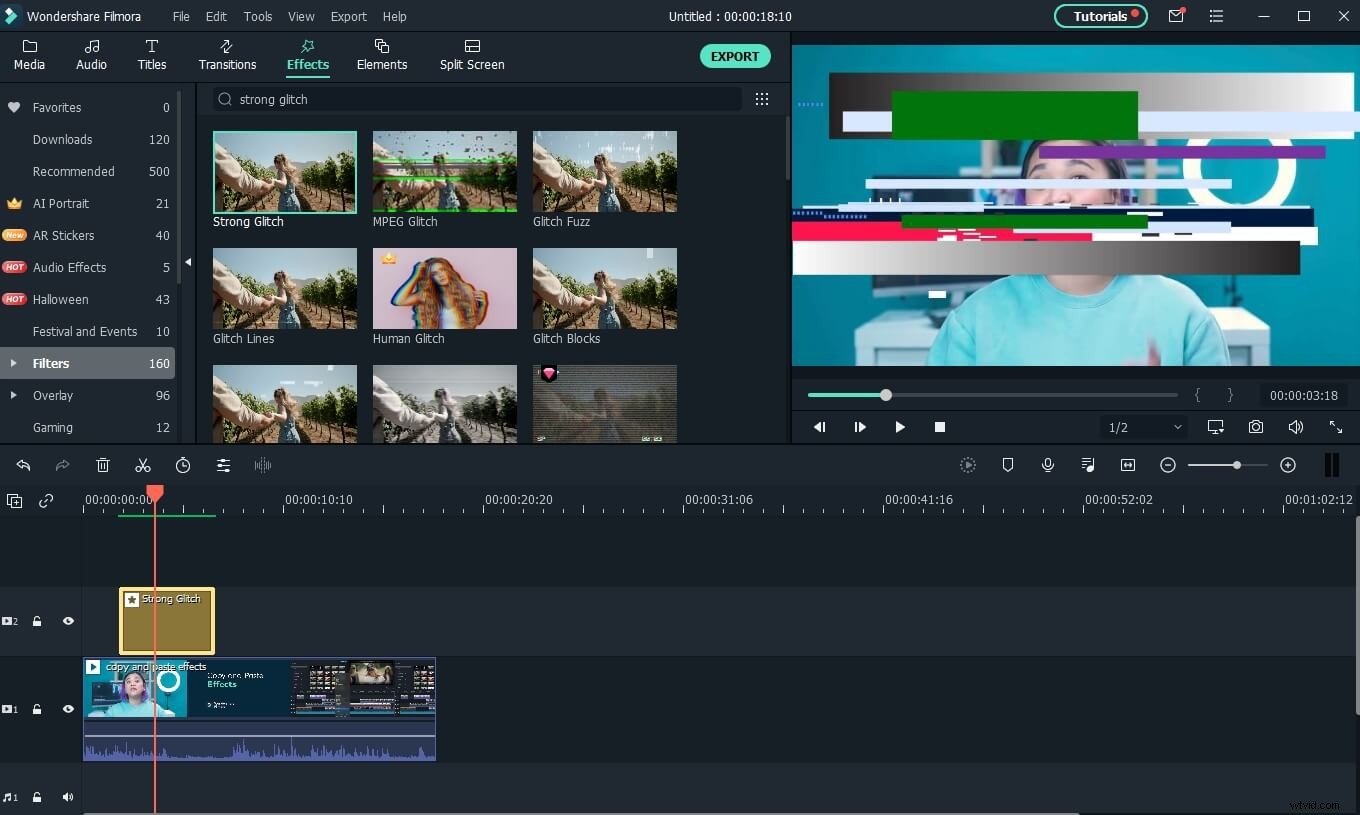1360x815 pixels.
Task: Mute the audio track with the speaker icon
Action: 67,797
